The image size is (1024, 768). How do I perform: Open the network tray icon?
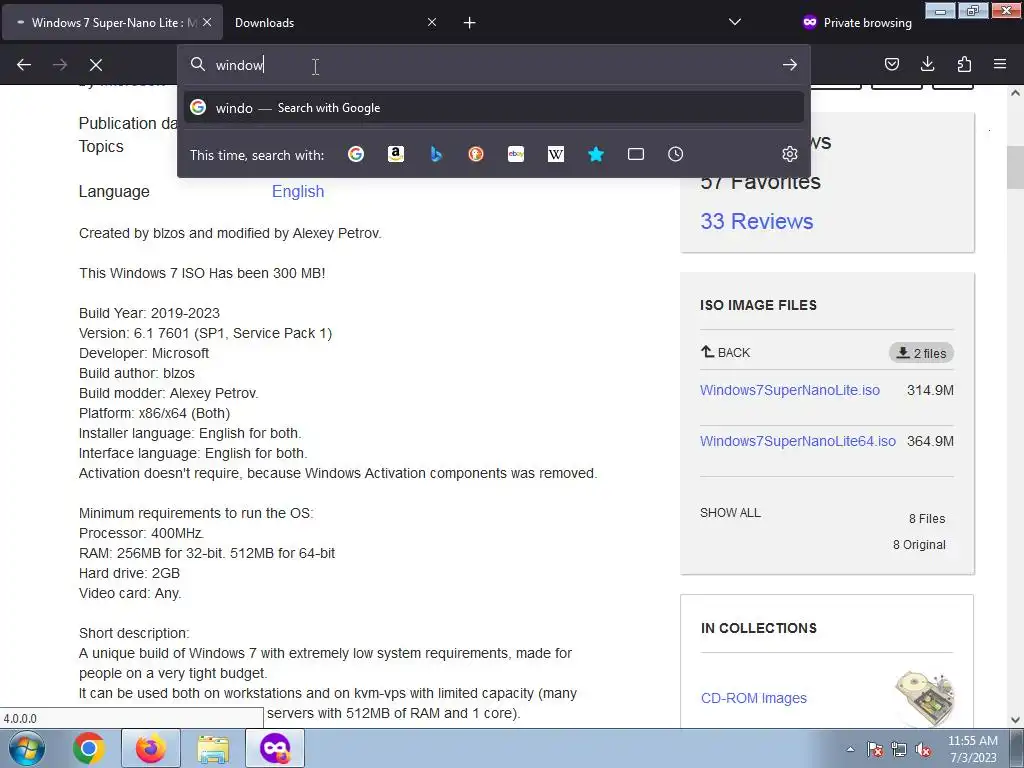[899, 749]
